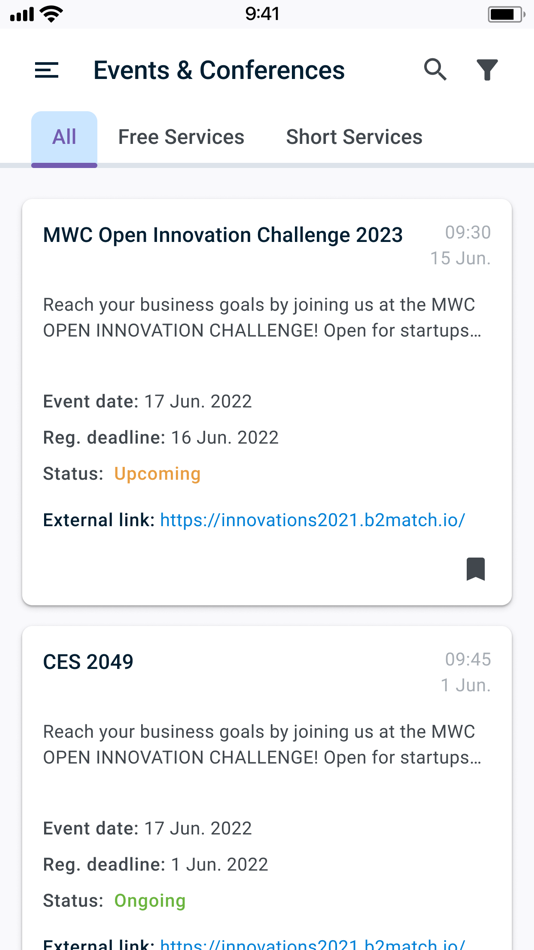Open the CES 2049 event title
534x950 pixels.
click(88, 662)
